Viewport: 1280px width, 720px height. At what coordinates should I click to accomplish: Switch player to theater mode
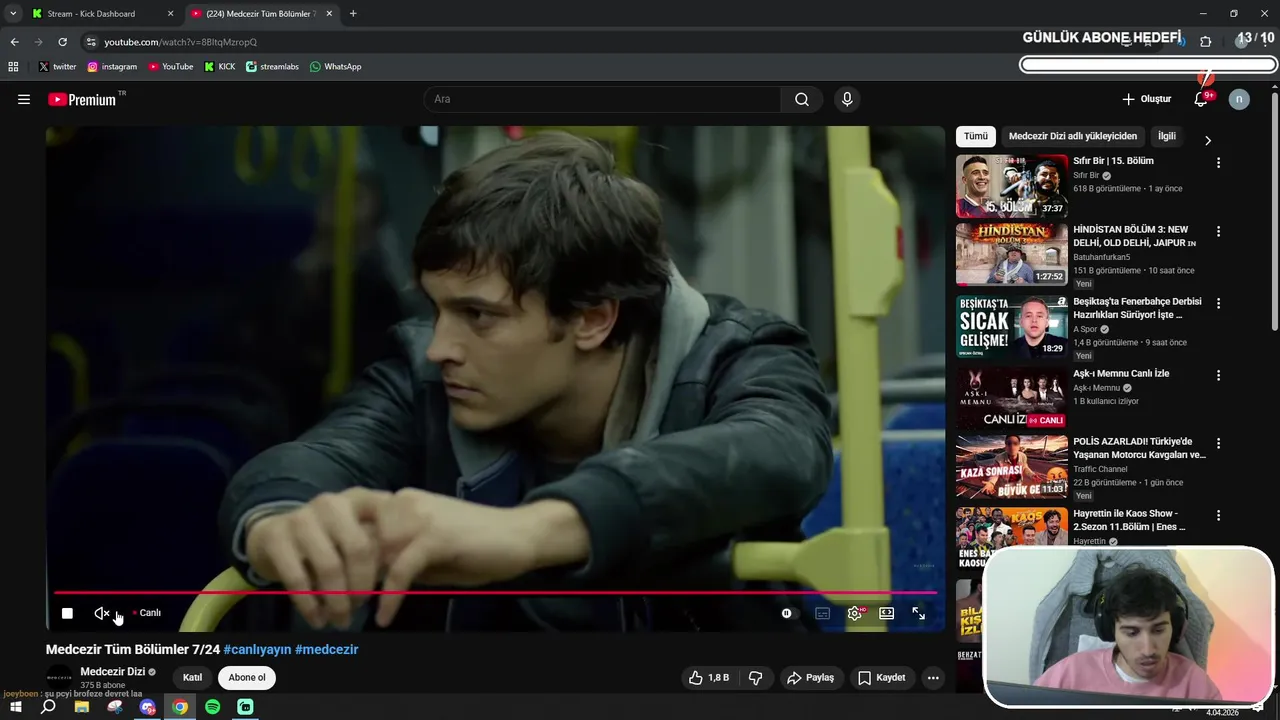[886, 613]
